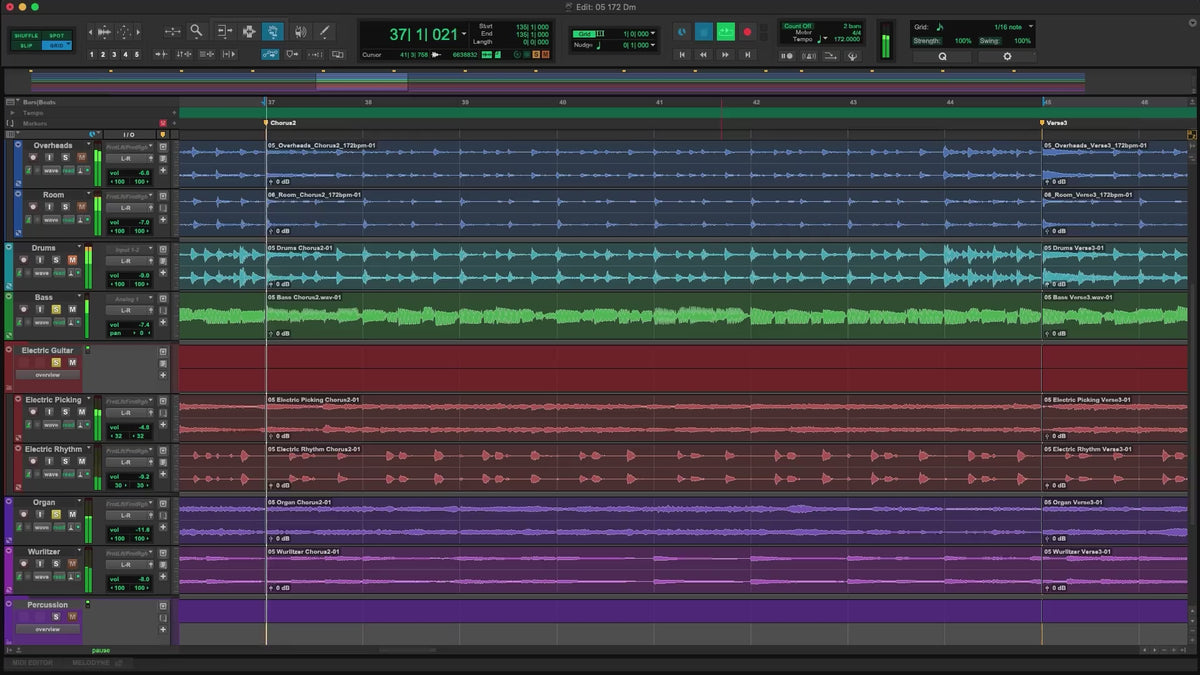Enable Shuffle edit mode
This screenshot has height=675, width=1200.
tap(27, 36)
